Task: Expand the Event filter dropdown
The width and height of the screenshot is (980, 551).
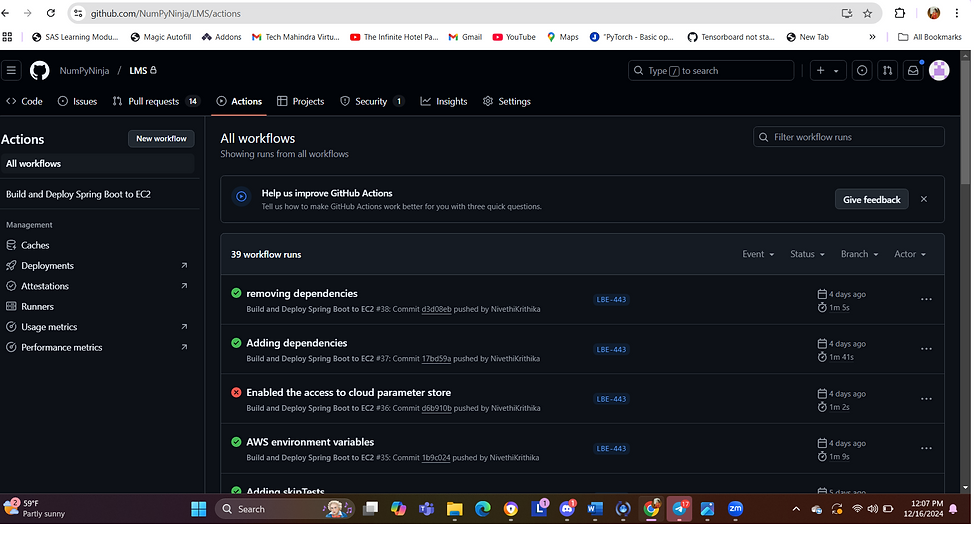Action: click(758, 254)
